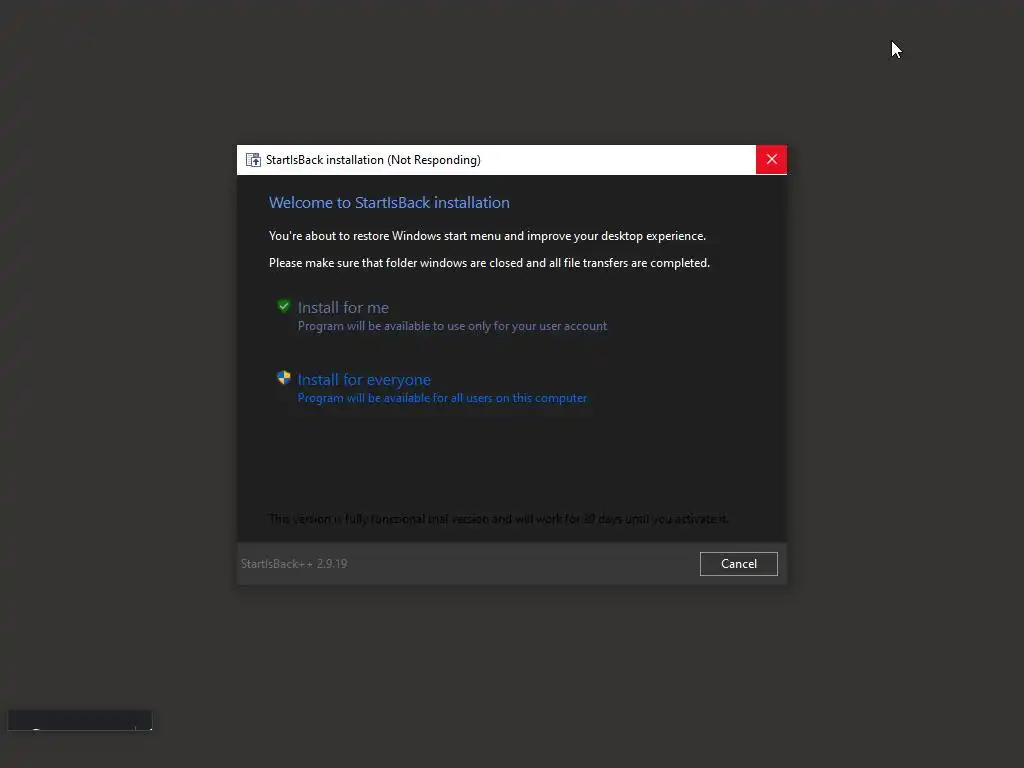Click 'Program will be available to use only' text

[452, 326]
